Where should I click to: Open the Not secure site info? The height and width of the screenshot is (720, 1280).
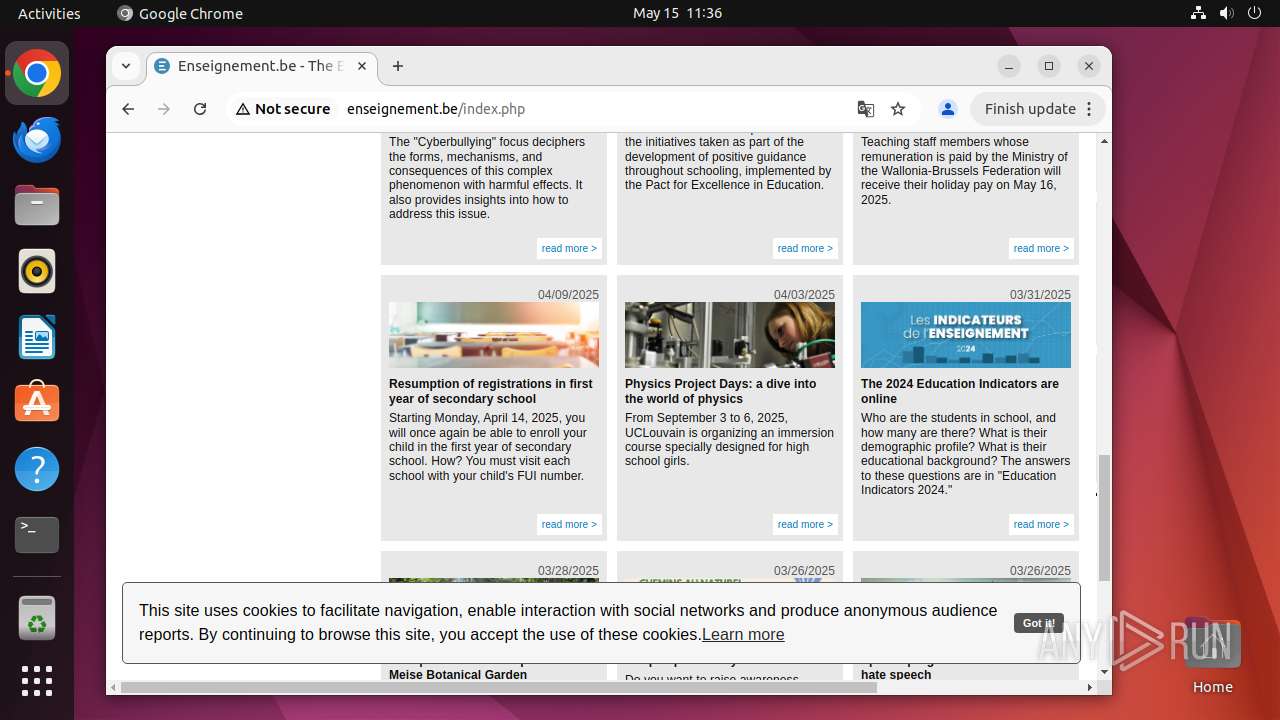[x=283, y=109]
